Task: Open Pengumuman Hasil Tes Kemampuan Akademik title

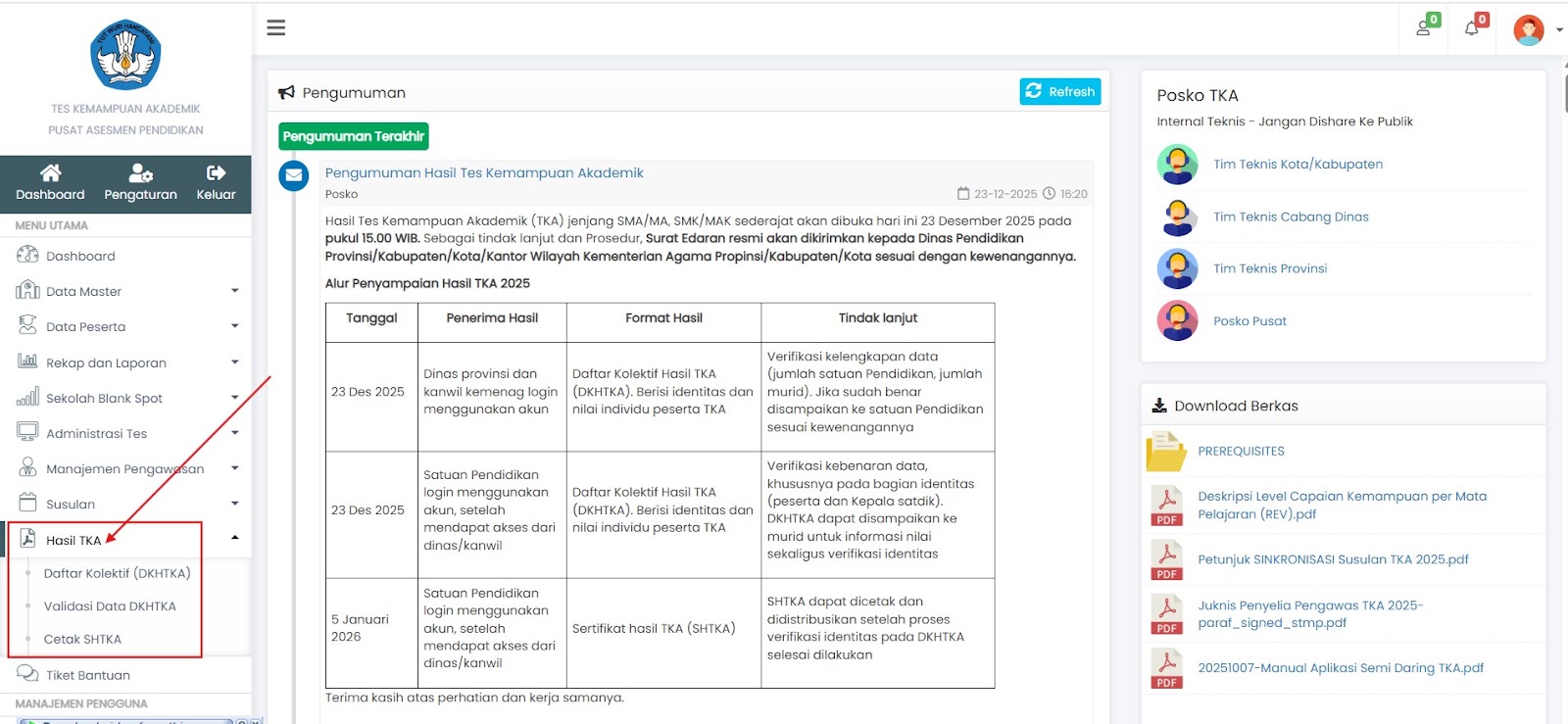Action: 484,172
